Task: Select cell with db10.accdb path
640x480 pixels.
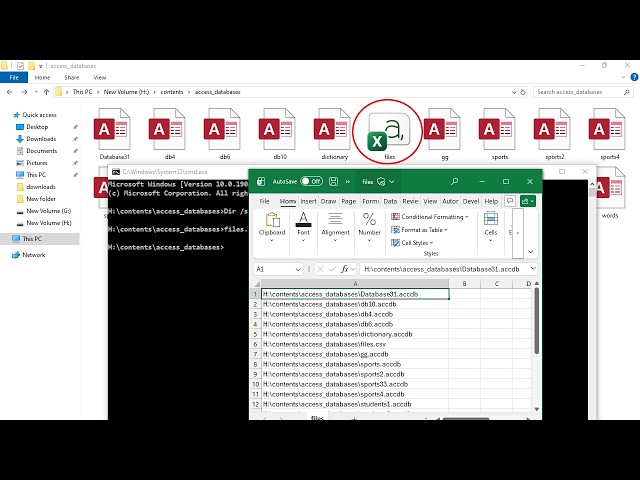Action: [355, 304]
